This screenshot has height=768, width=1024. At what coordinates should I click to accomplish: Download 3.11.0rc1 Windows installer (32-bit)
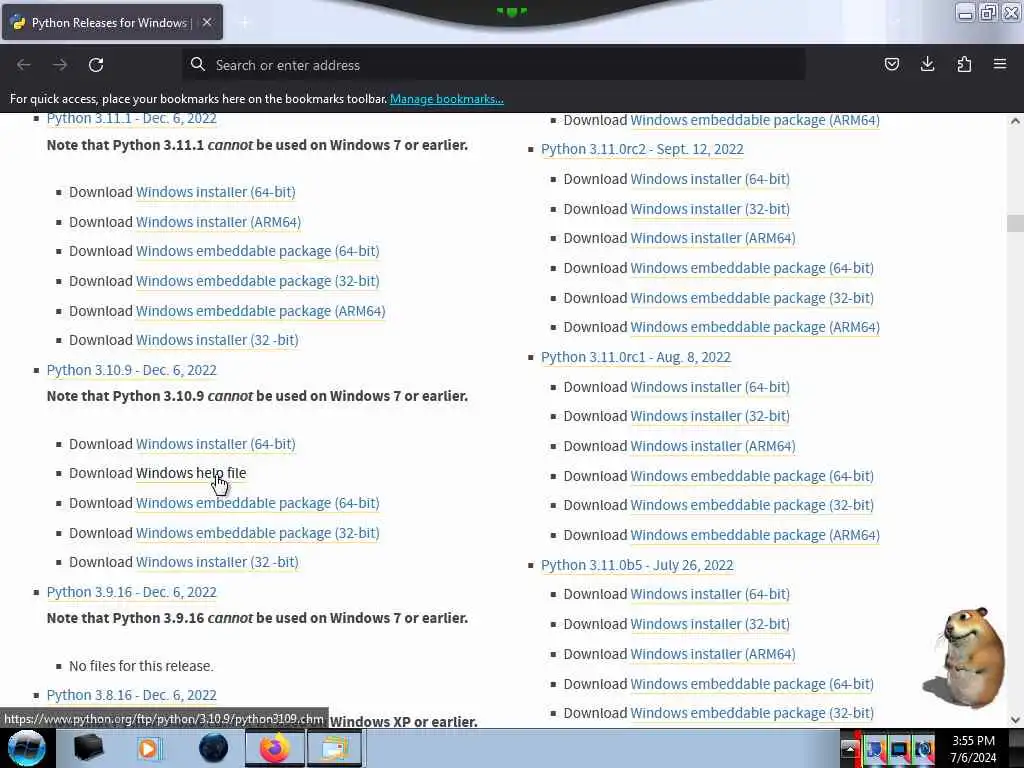click(710, 416)
